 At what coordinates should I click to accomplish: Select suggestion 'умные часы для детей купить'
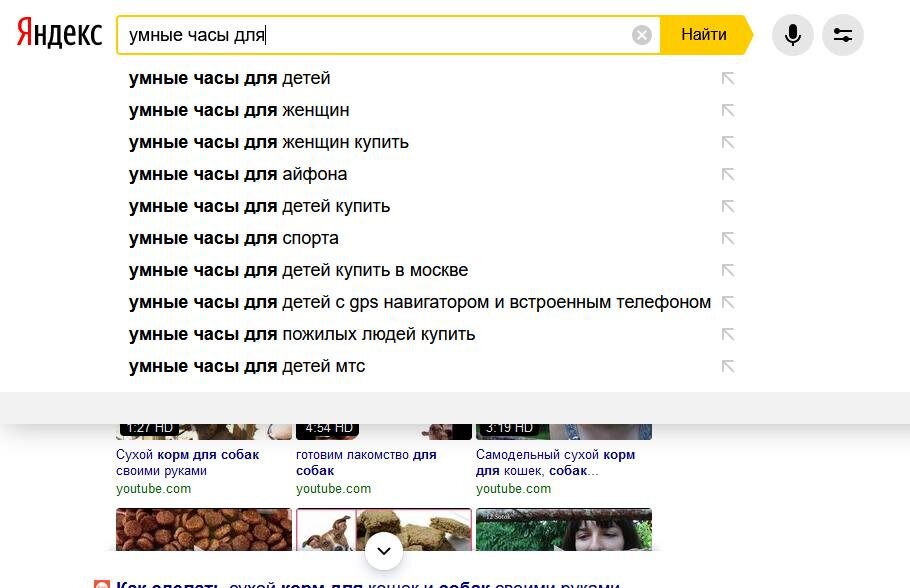pyautogui.click(x=259, y=206)
